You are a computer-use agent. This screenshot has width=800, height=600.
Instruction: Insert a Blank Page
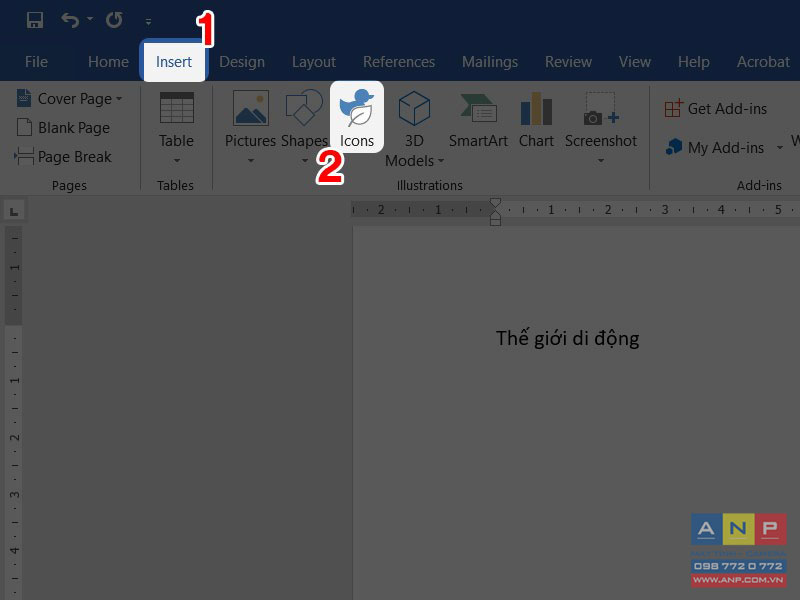coord(63,128)
